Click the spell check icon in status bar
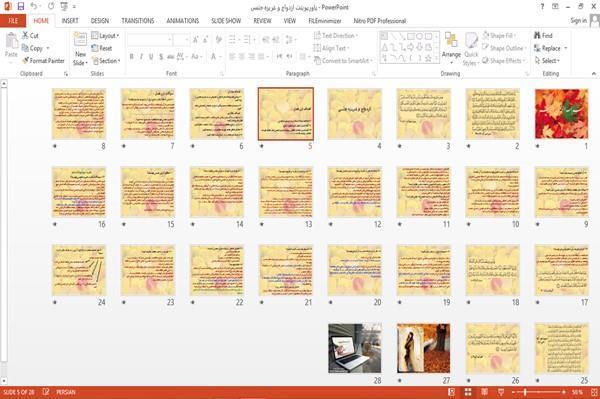Screen dimensions: 600x399 pos(46,392)
